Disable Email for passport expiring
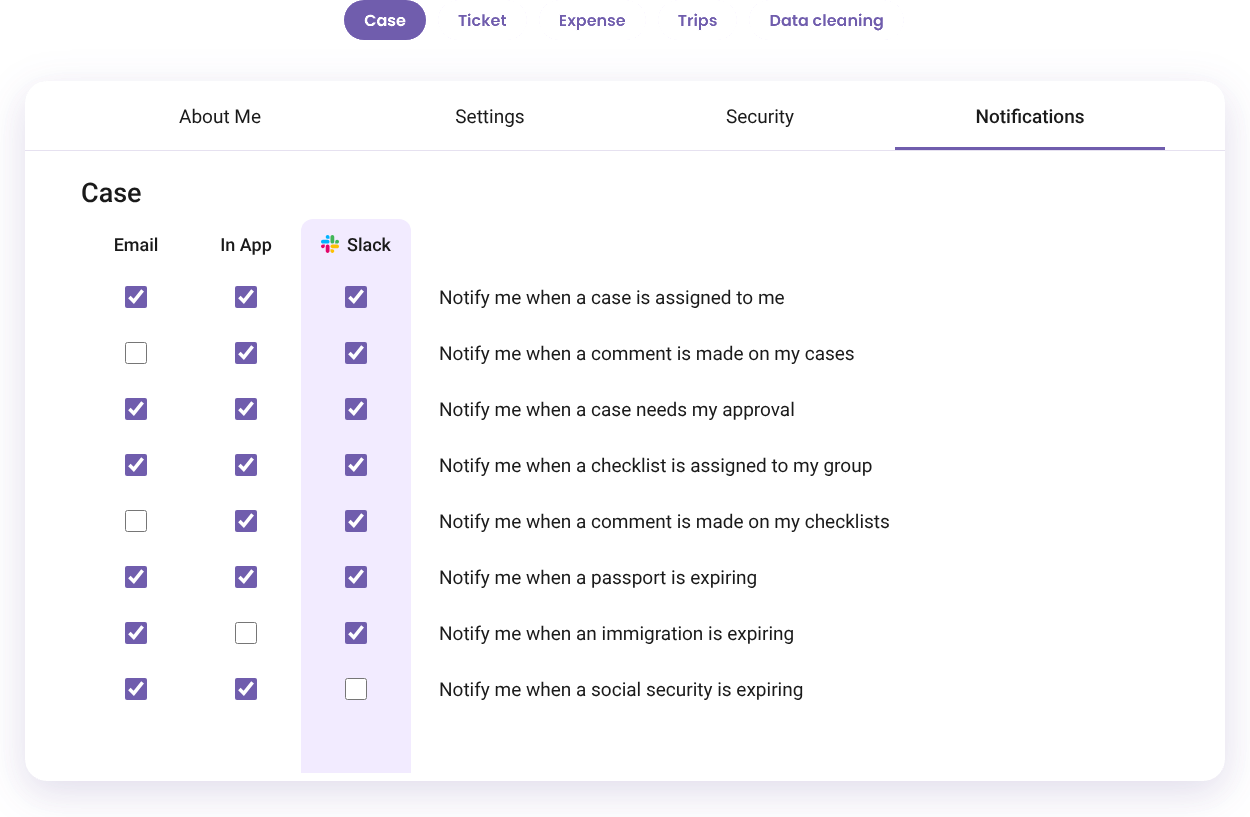The height and width of the screenshot is (817, 1250). pos(136,577)
